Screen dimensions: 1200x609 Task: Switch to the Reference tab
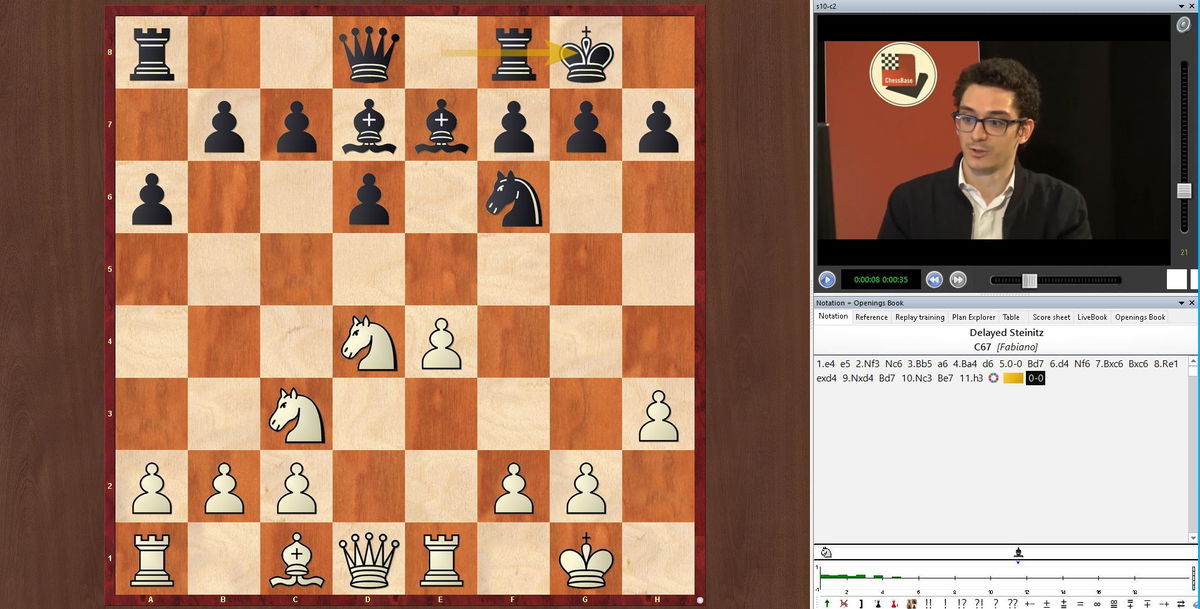coord(871,317)
